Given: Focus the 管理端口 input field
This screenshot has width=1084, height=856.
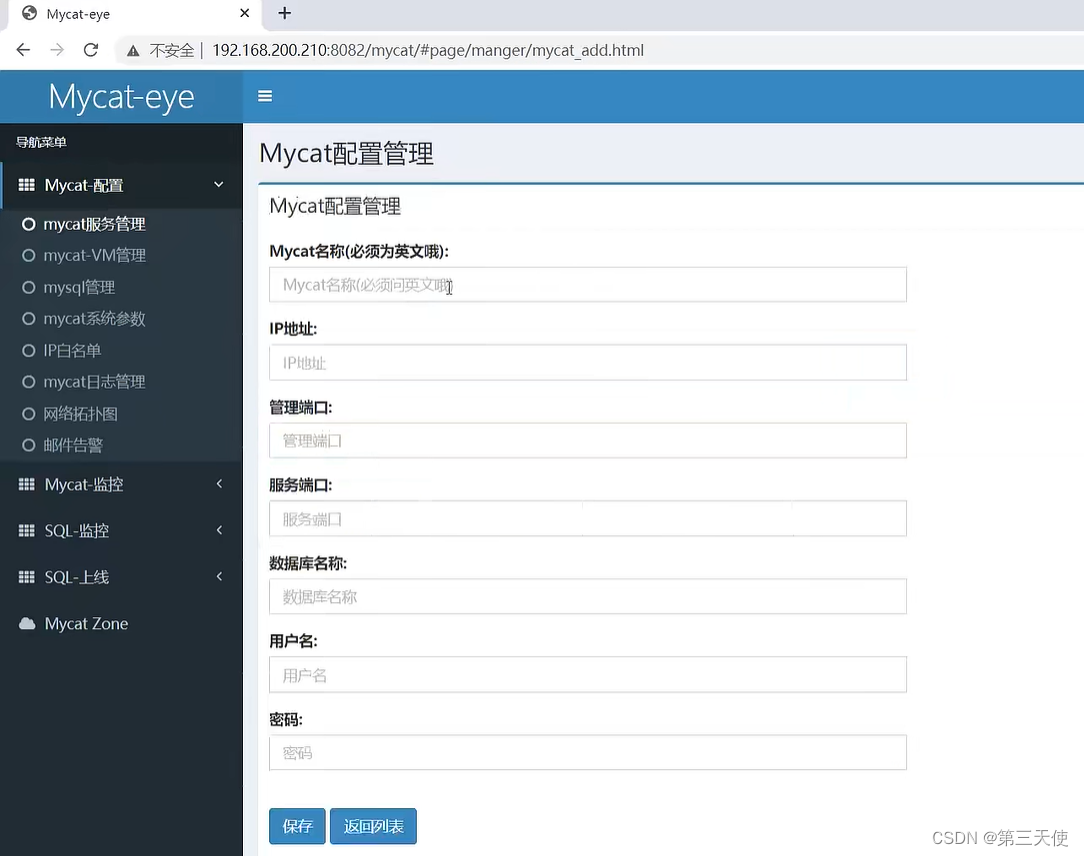Looking at the screenshot, I should click(588, 440).
